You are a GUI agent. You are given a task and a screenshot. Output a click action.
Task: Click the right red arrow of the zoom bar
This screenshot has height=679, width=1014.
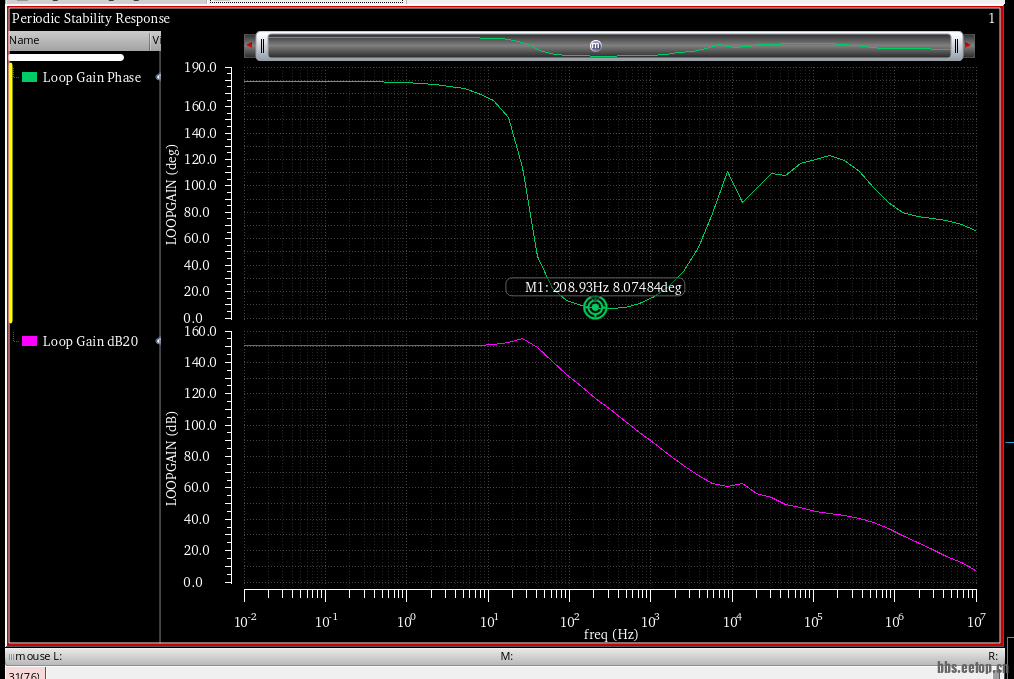click(x=968, y=45)
